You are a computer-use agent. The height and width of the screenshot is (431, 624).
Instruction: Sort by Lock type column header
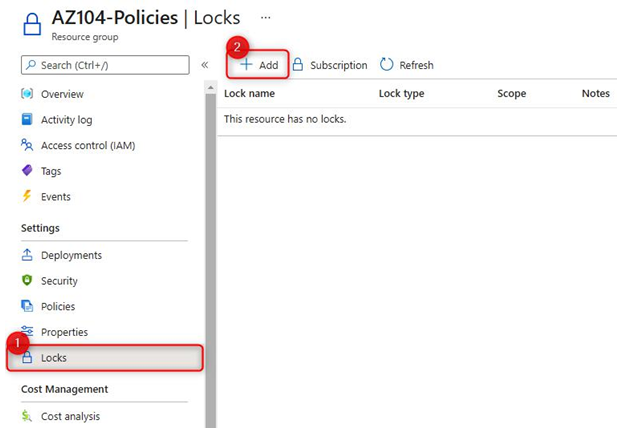click(x=401, y=94)
